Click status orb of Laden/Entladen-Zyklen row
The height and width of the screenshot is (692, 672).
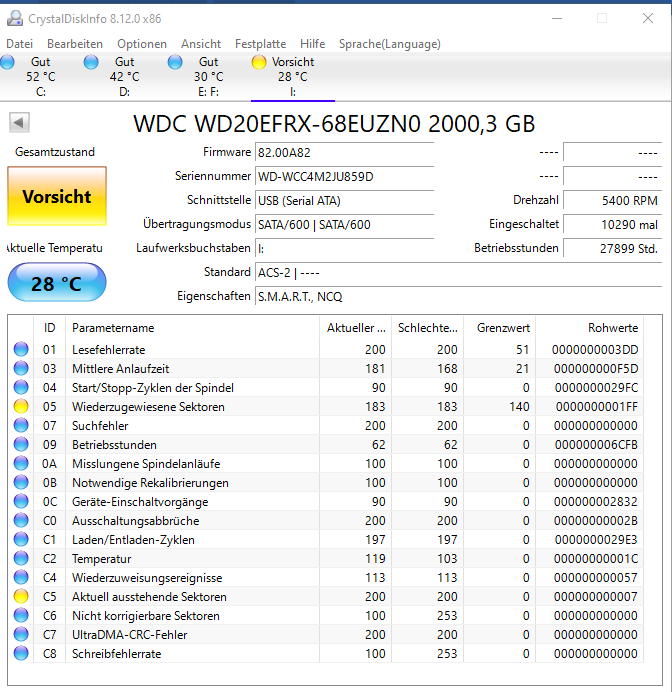(x=21, y=539)
